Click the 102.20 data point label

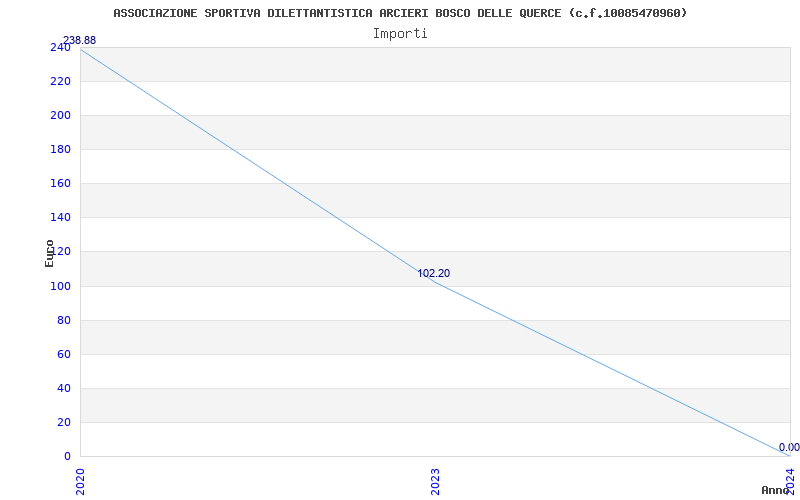click(x=434, y=273)
